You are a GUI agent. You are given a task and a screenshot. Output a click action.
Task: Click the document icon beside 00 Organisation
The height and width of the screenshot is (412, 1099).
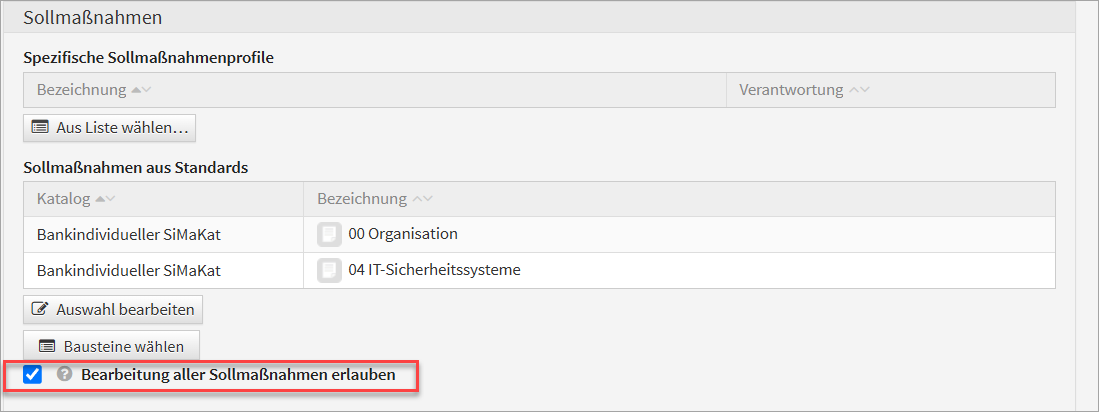(329, 234)
